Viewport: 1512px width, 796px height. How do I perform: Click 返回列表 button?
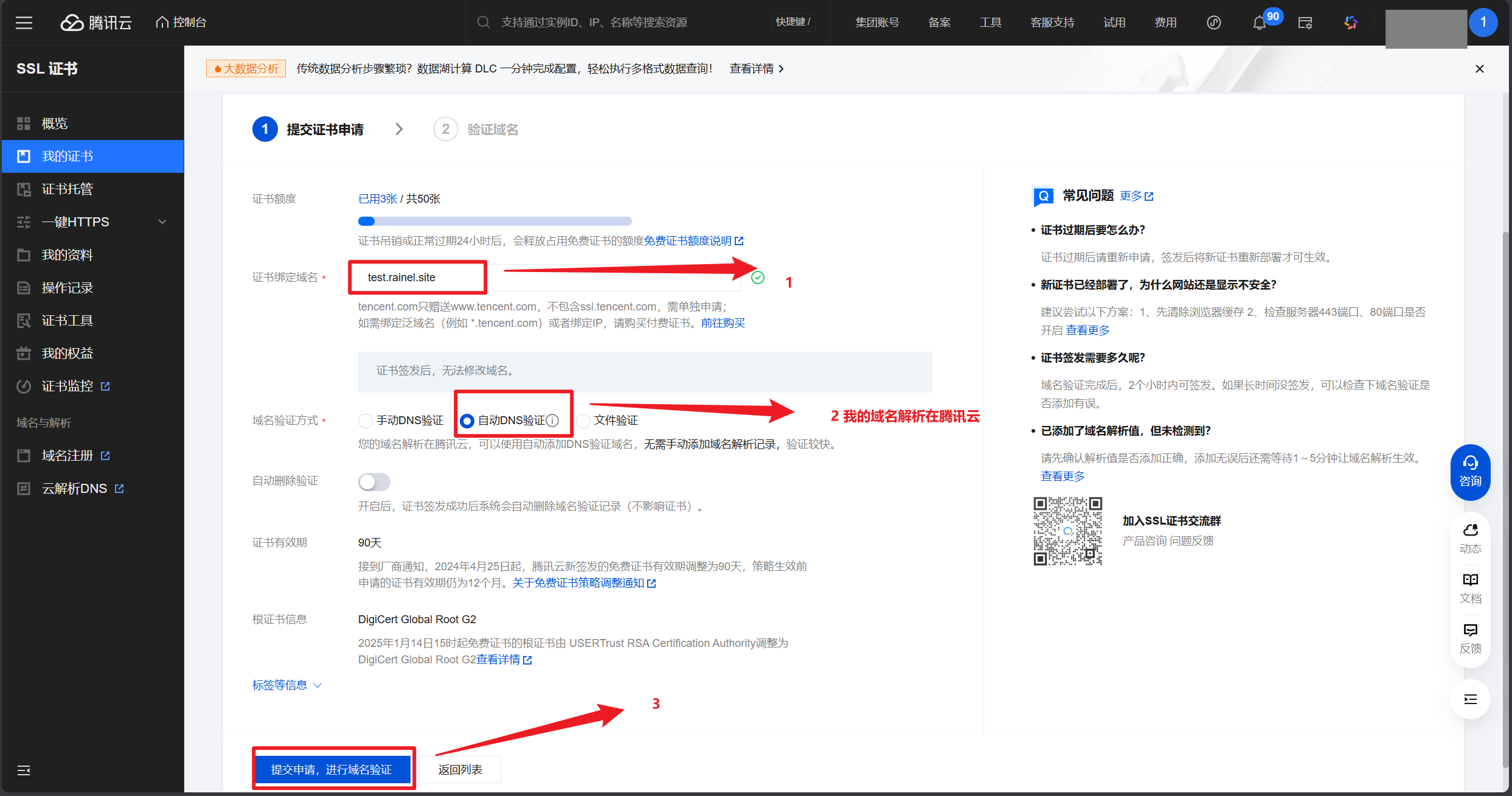coord(460,770)
